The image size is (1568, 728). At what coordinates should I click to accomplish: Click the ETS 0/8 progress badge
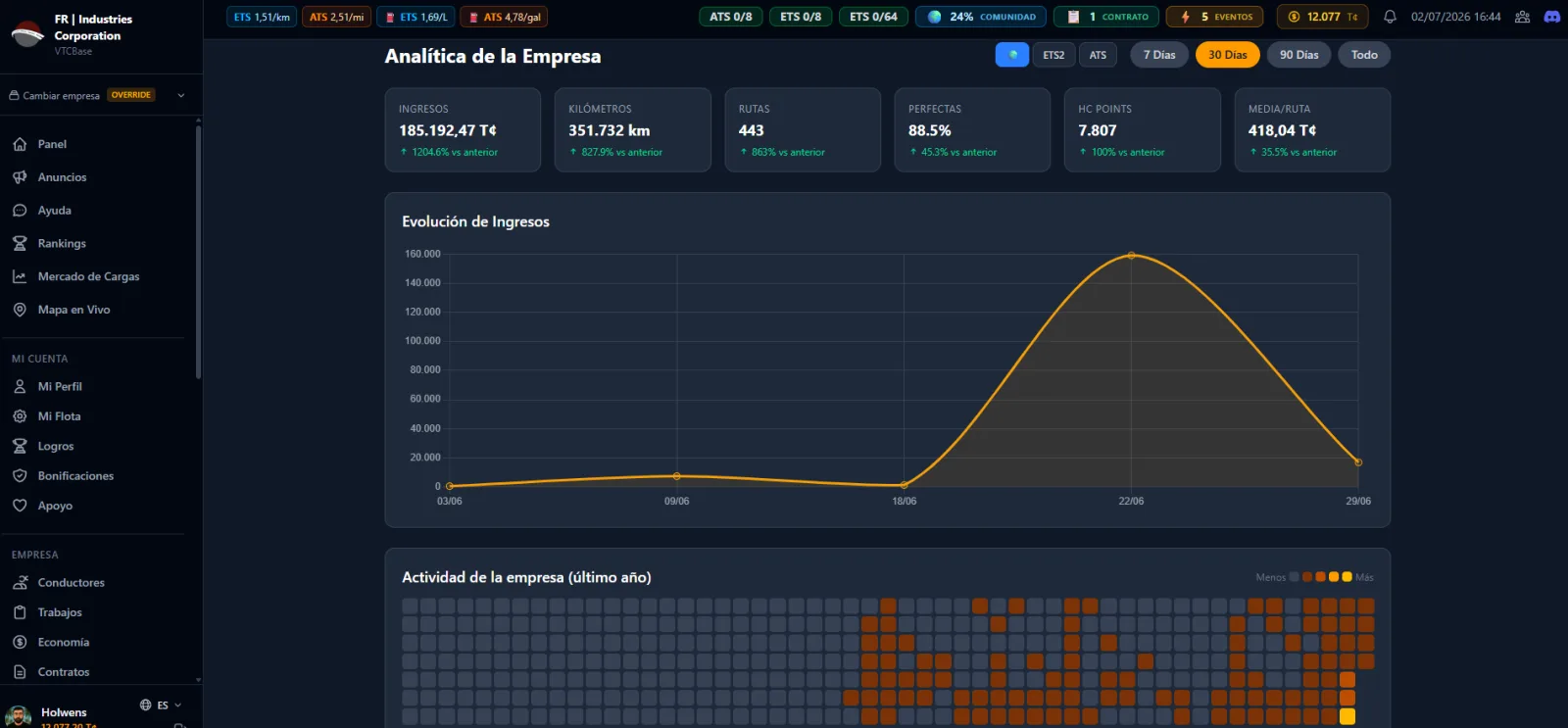[801, 17]
